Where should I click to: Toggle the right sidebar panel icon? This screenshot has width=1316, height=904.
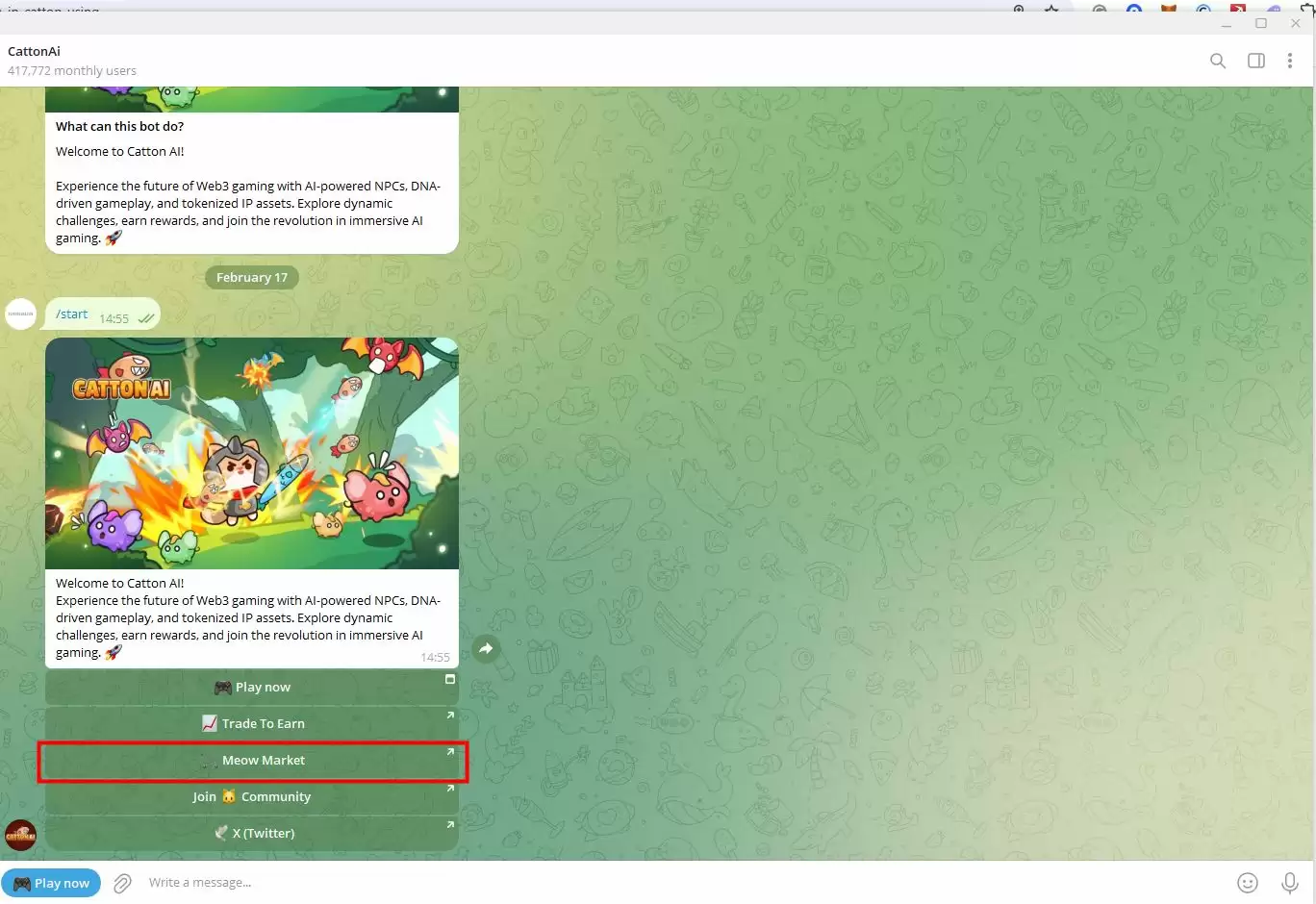click(x=1256, y=61)
